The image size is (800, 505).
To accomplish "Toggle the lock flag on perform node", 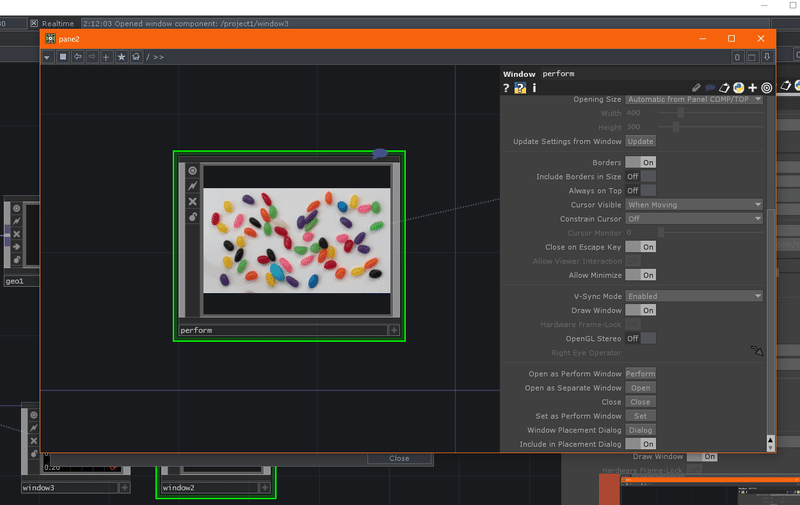I will (x=192, y=217).
